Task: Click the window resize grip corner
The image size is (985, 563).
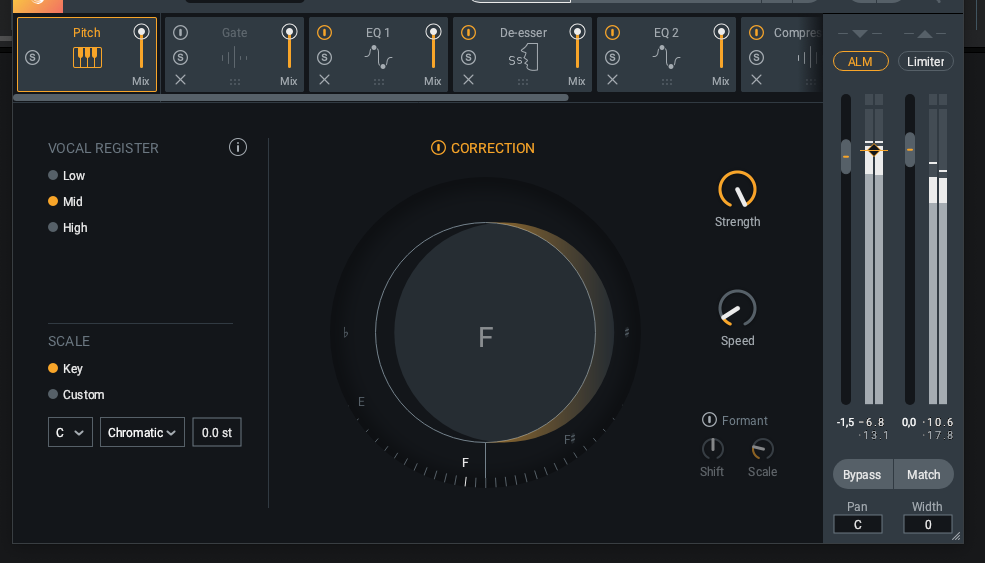Action: (x=956, y=536)
